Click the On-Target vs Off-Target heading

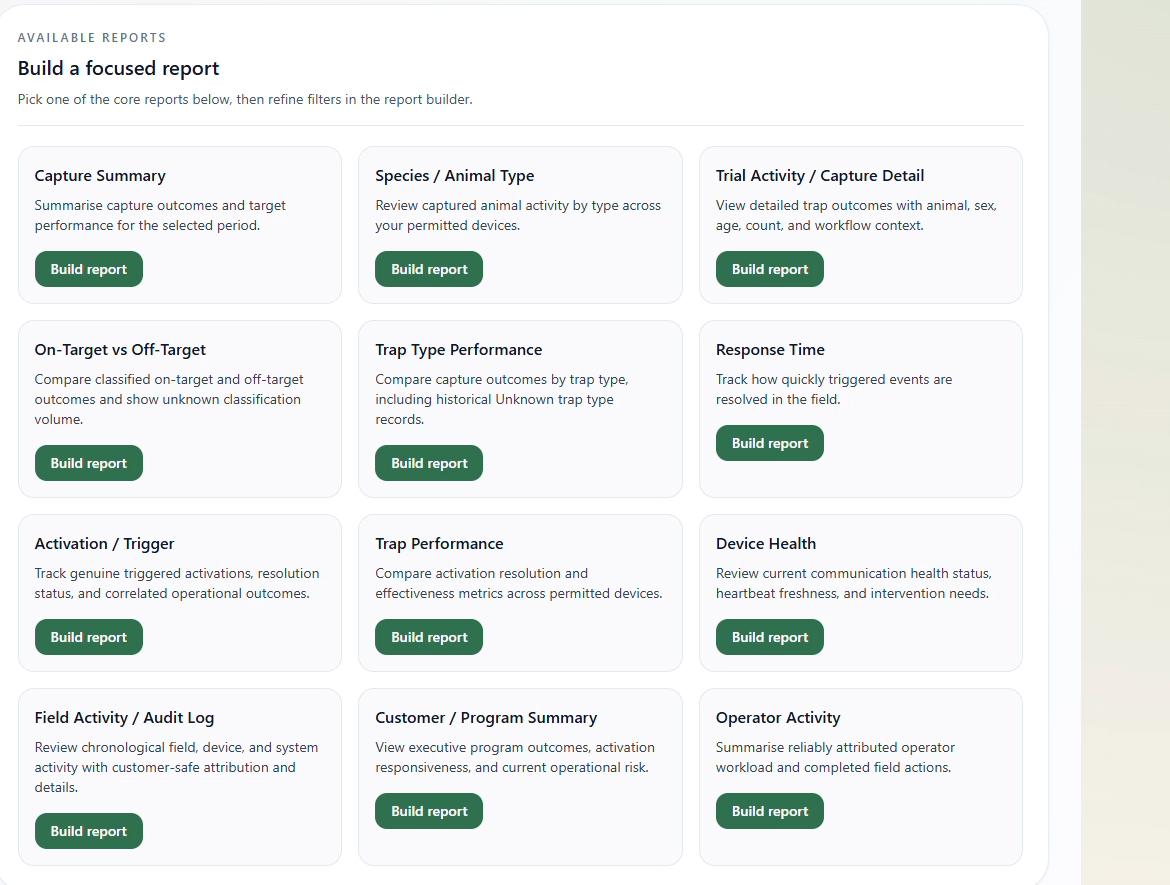point(120,350)
